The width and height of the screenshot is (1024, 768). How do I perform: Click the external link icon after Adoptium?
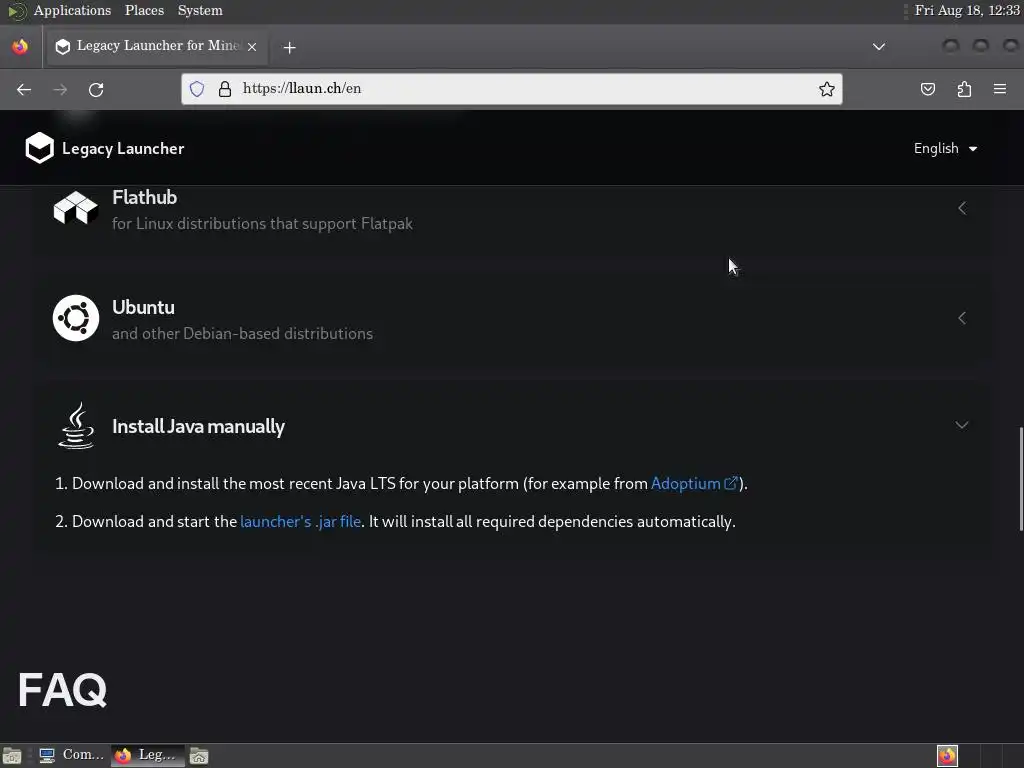point(731,483)
